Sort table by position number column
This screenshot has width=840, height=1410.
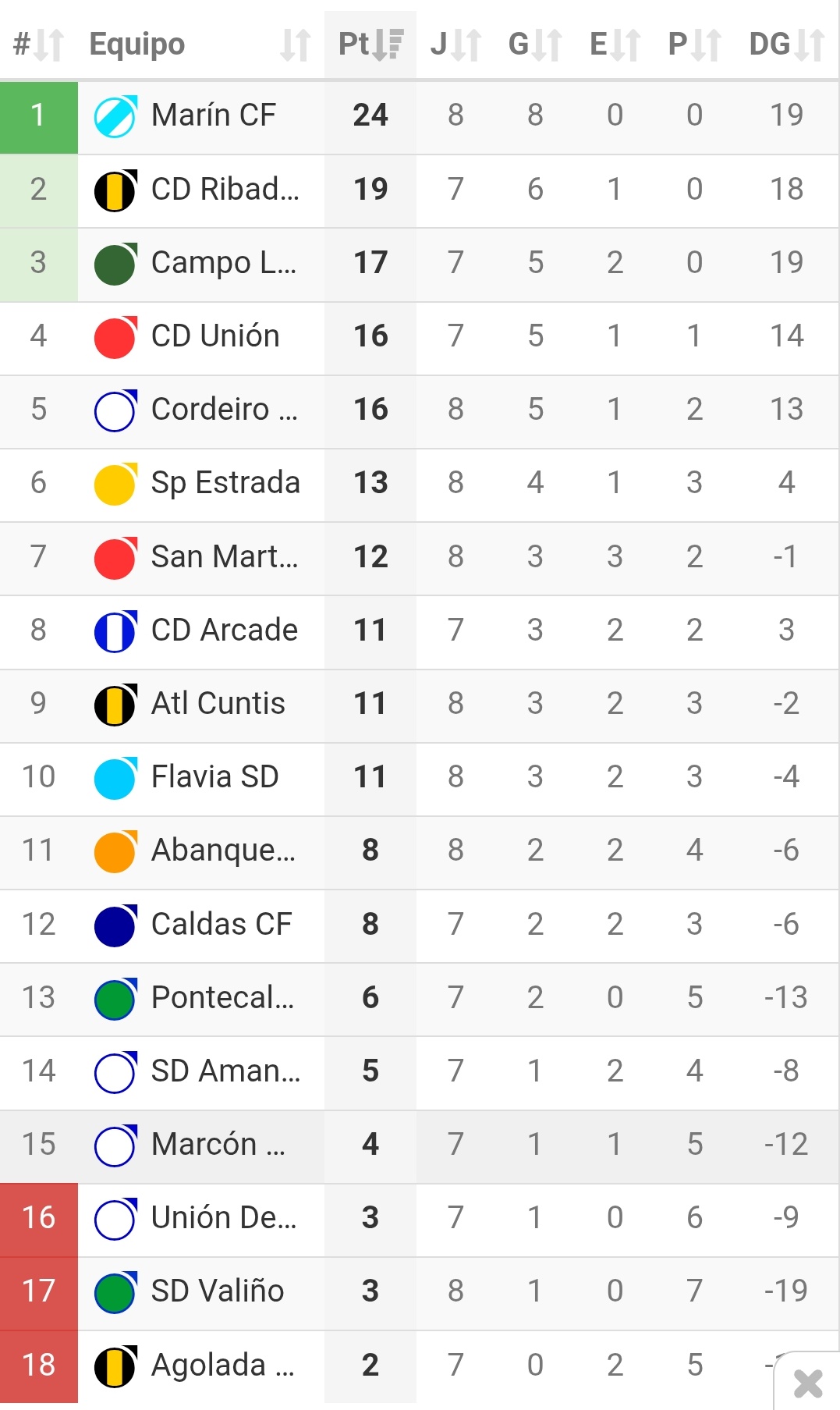click(x=38, y=44)
